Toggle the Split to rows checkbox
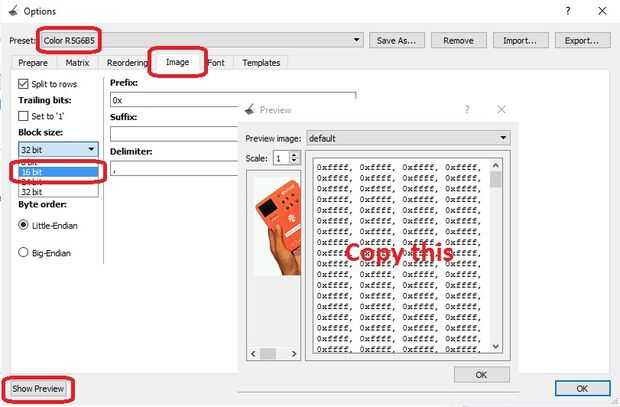 coord(23,84)
